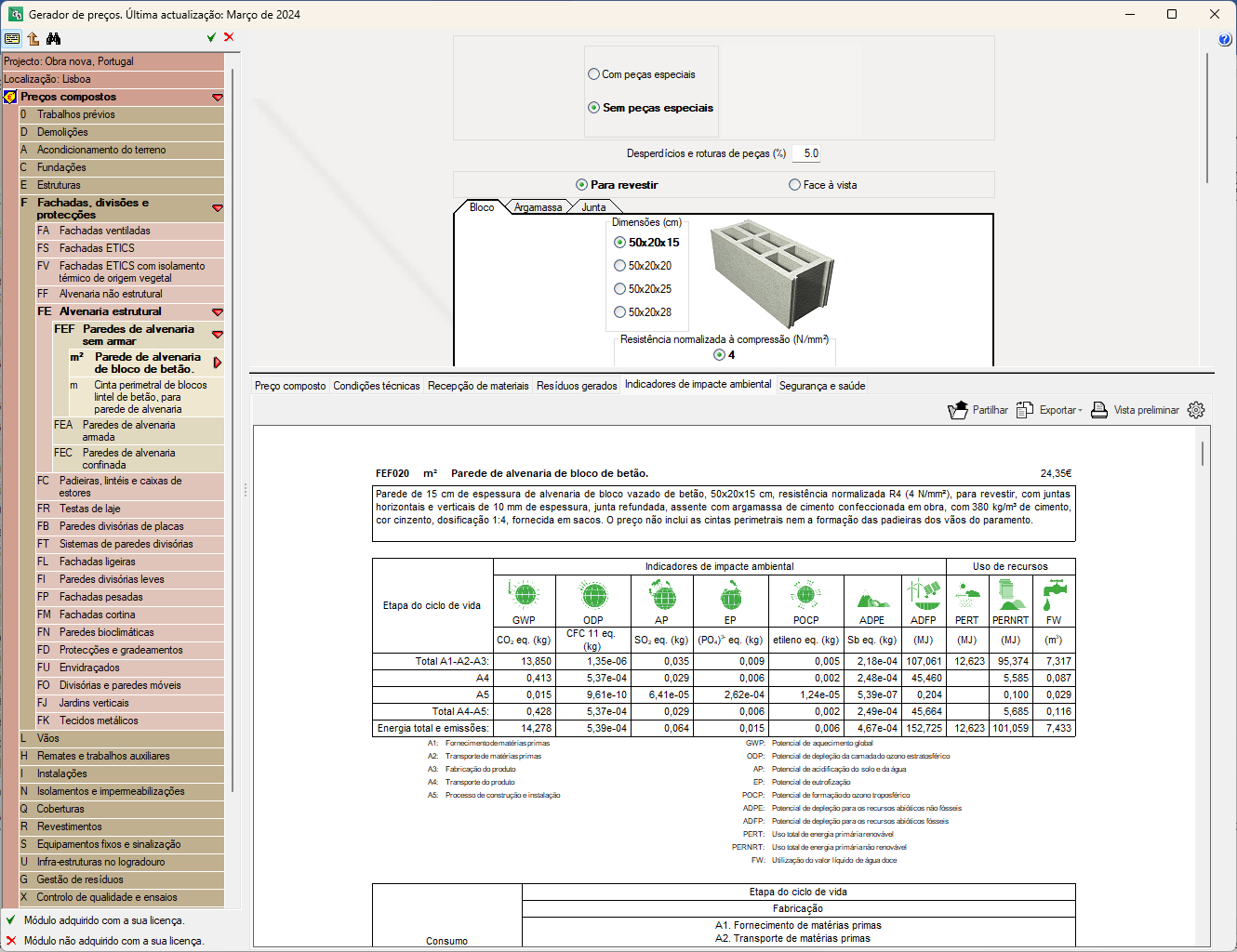
Task: Click the green checkmark accept icon
Action: (x=211, y=37)
